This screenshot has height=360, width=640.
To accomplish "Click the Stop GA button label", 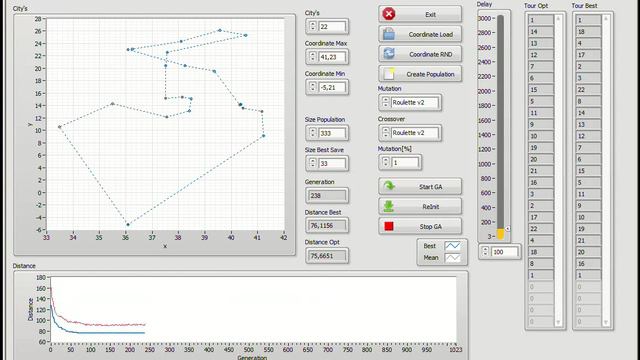I will (x=431, y=227).
